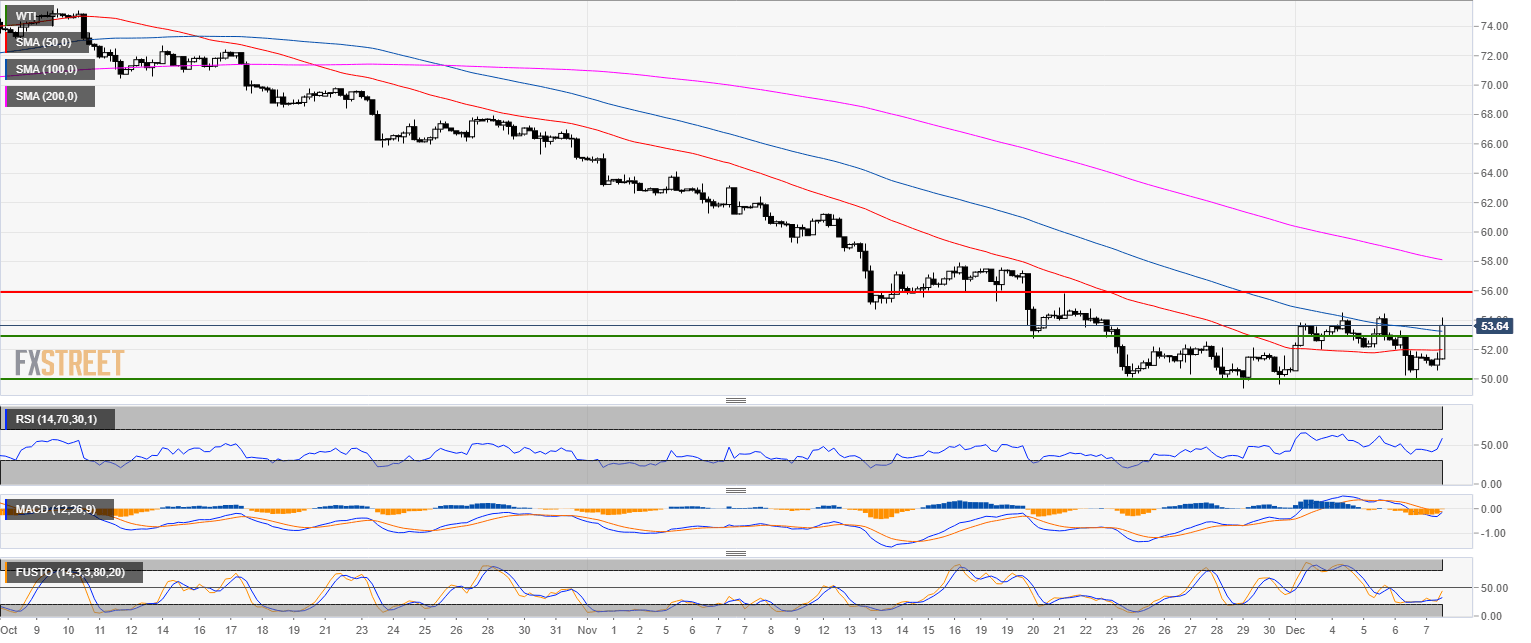1531x643 pixels.
Task: Click the divider handle above MACD panel
Action: point(736,491)
